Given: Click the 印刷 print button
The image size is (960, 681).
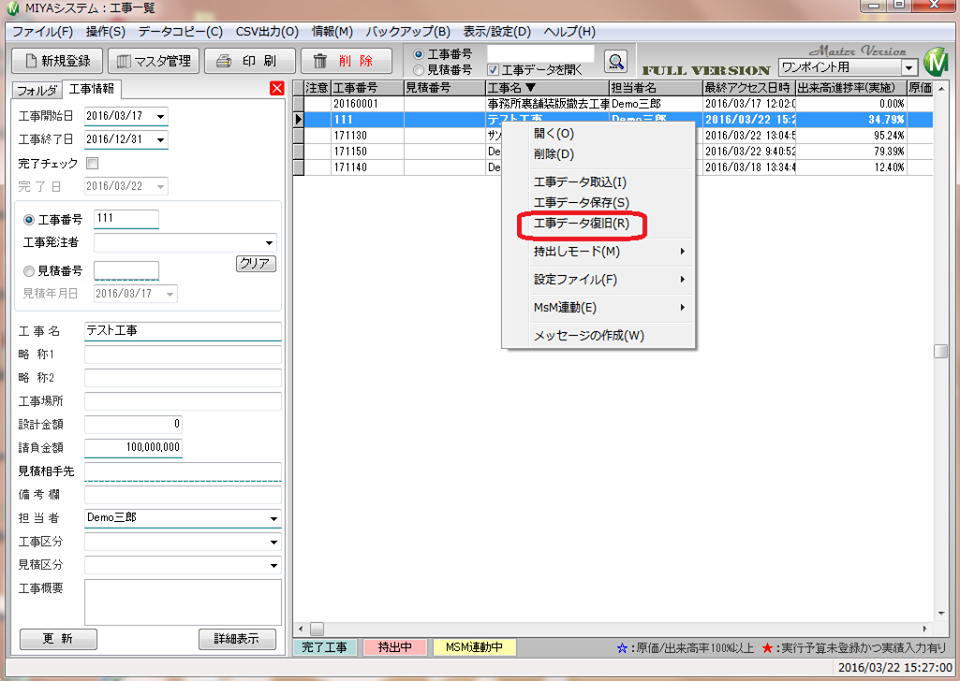Looking at the screenshot, I should tap(250, 61).
